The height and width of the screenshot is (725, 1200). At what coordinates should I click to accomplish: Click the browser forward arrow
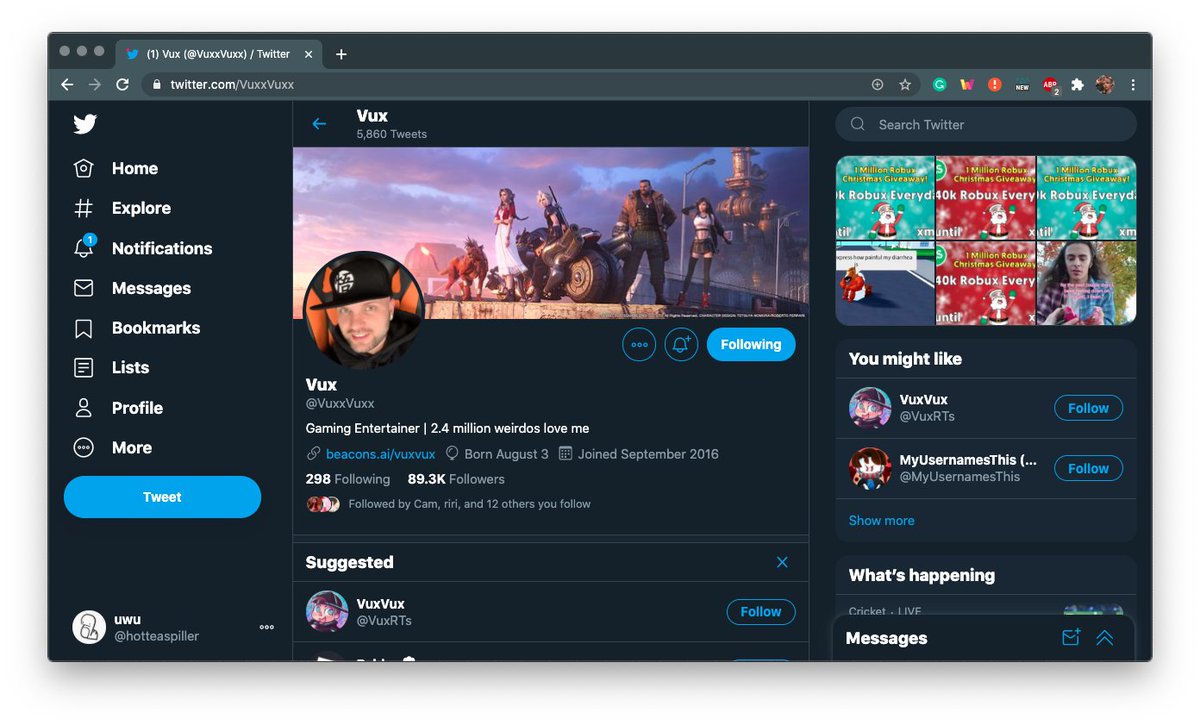(95, 85)
